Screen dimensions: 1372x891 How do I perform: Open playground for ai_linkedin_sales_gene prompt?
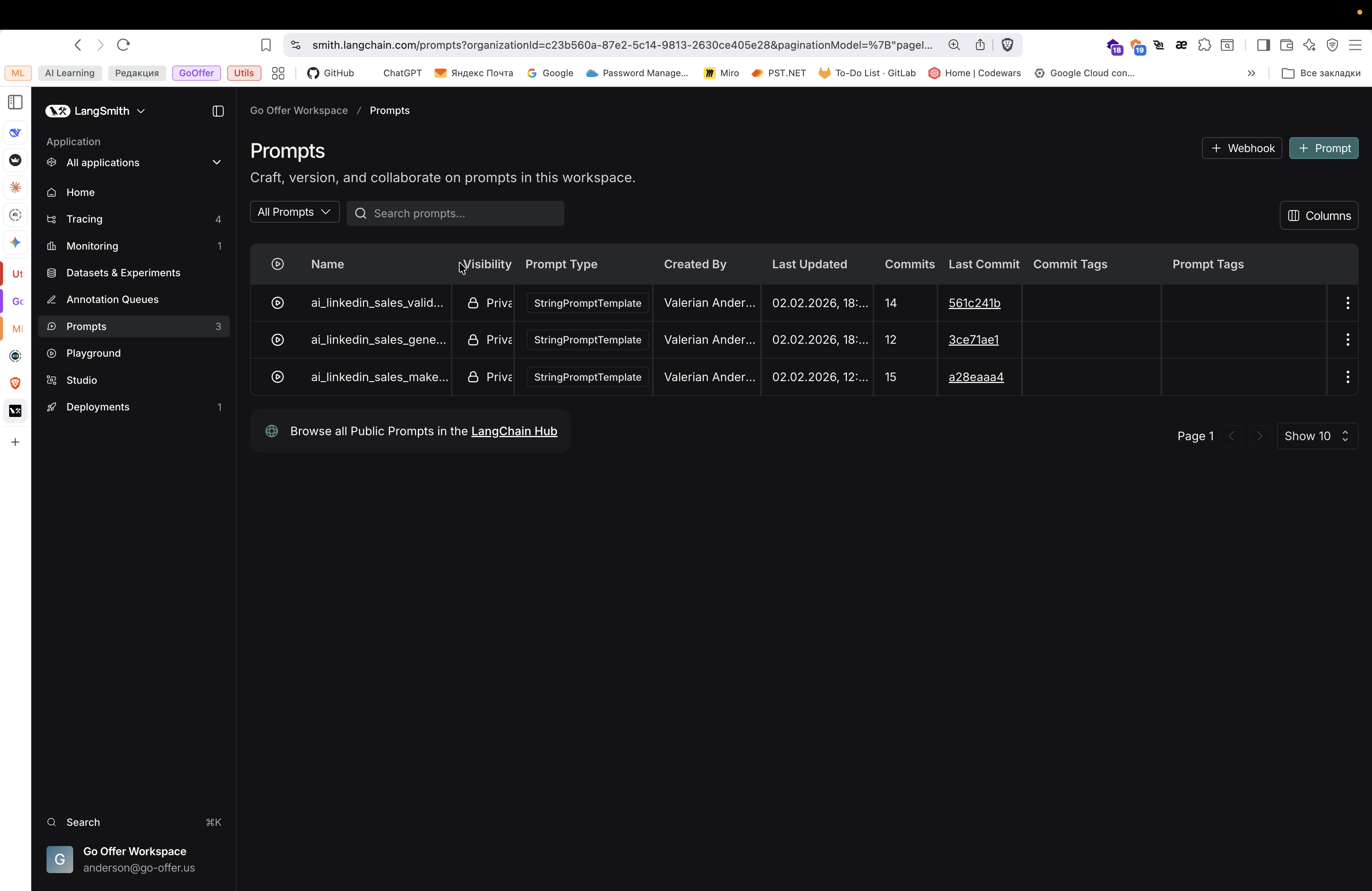[x=277, y=340]
